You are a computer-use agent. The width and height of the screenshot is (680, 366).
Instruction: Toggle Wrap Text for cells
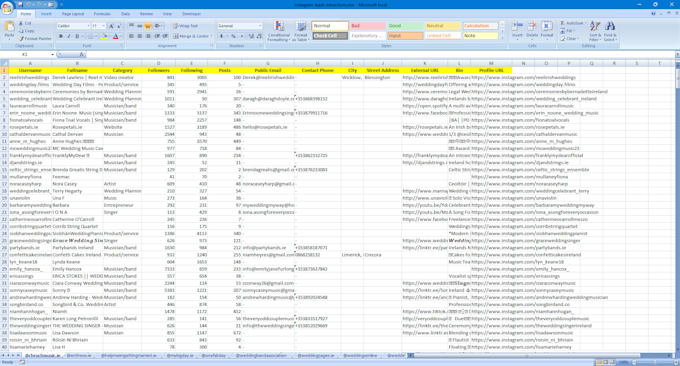(185, 26)
